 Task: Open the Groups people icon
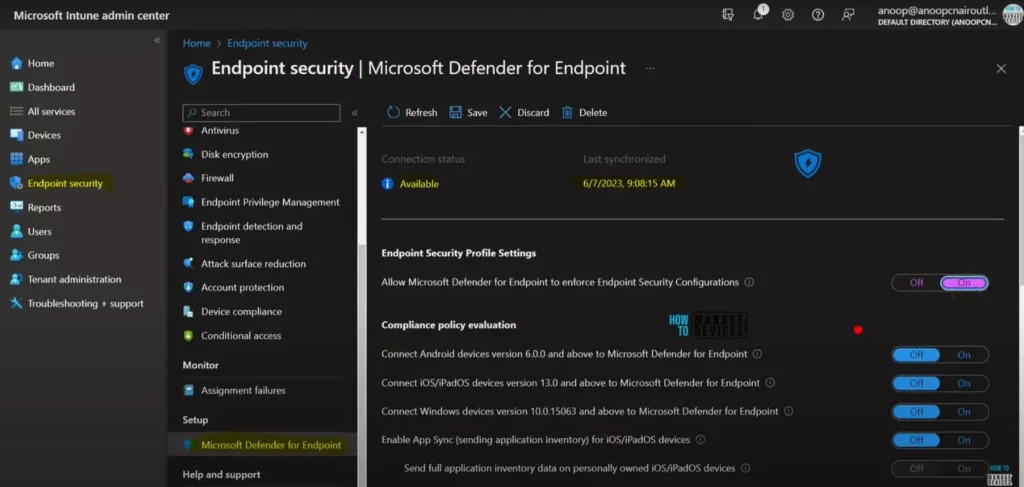coord(16,255)
